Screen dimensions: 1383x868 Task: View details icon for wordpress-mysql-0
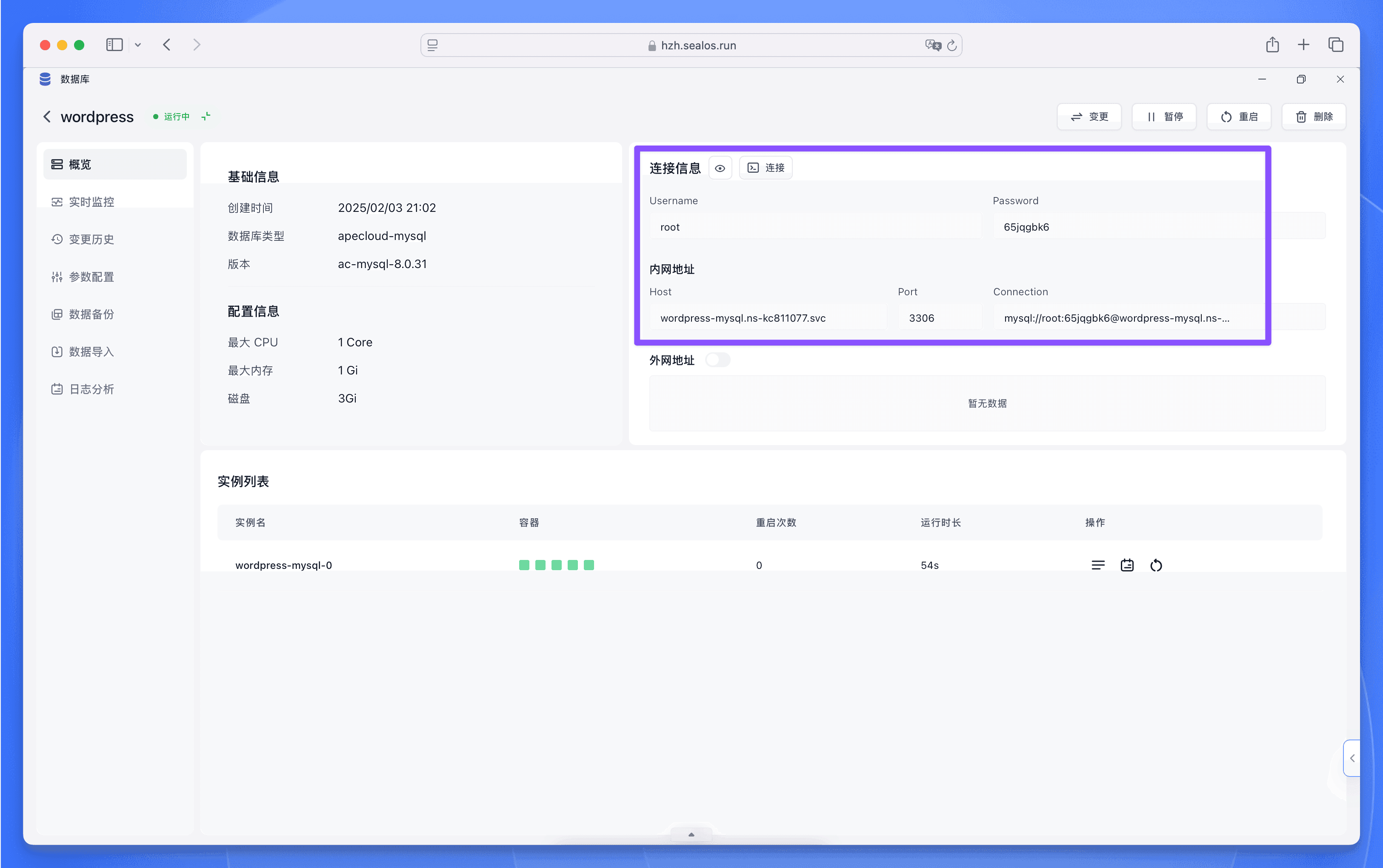tap(1097, 565)
